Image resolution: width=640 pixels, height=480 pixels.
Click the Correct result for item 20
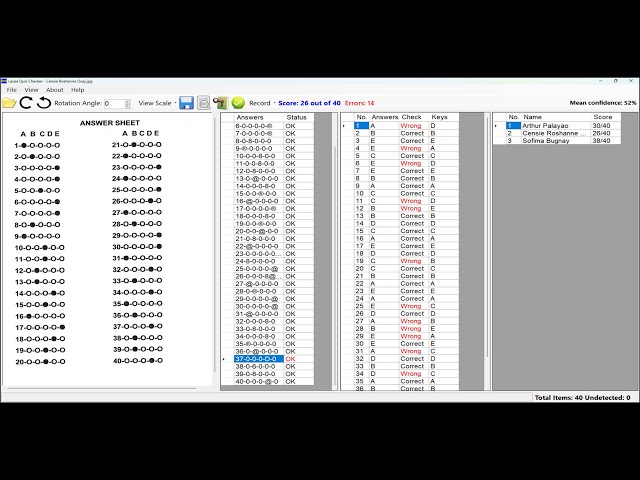pyautogui.click(x=412, y=269)
